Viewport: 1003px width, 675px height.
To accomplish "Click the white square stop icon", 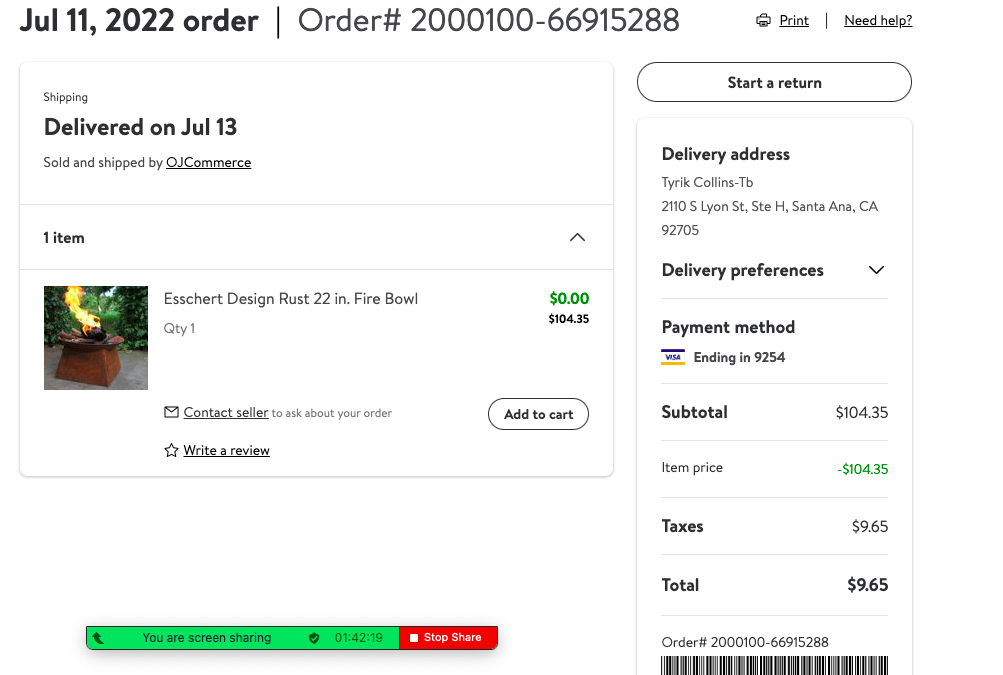I will pos(414,638).
